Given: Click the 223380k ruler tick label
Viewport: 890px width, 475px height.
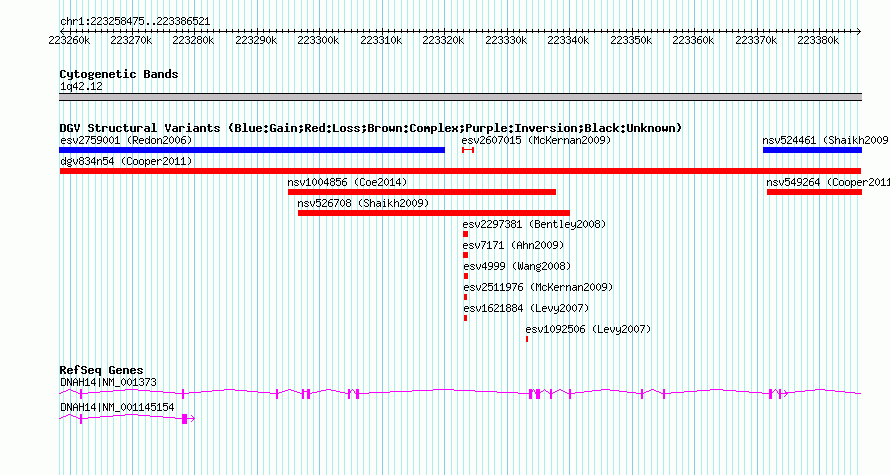Looking at the screenshot, I should [818, 40].
